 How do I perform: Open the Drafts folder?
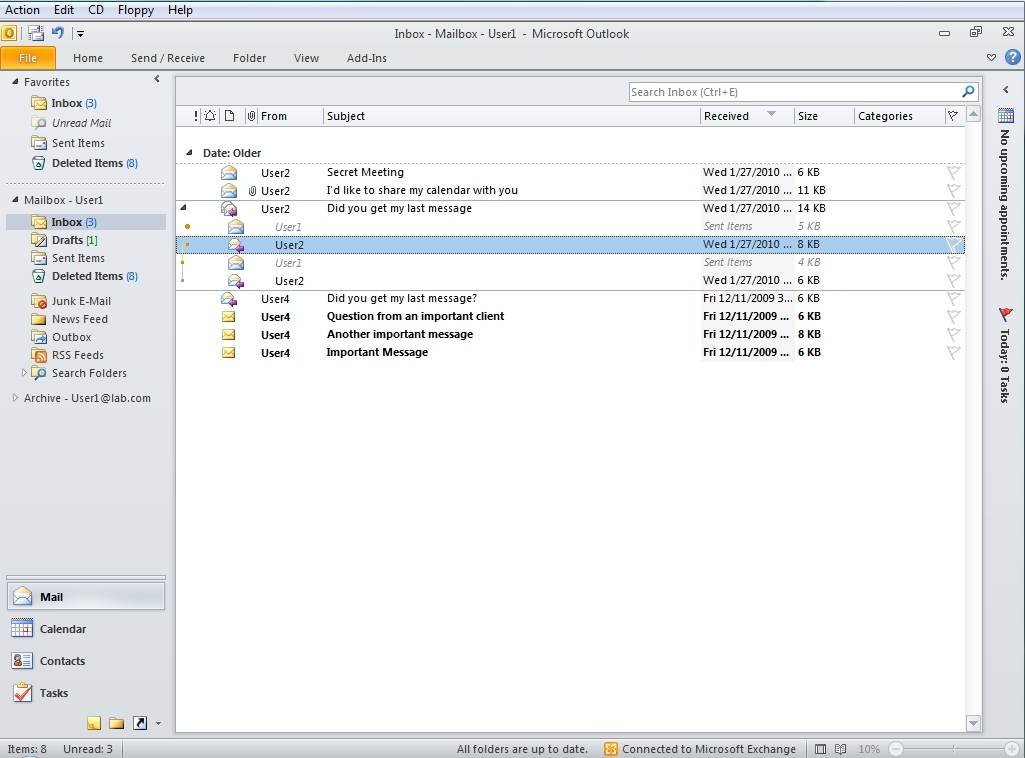click(74, 240)
